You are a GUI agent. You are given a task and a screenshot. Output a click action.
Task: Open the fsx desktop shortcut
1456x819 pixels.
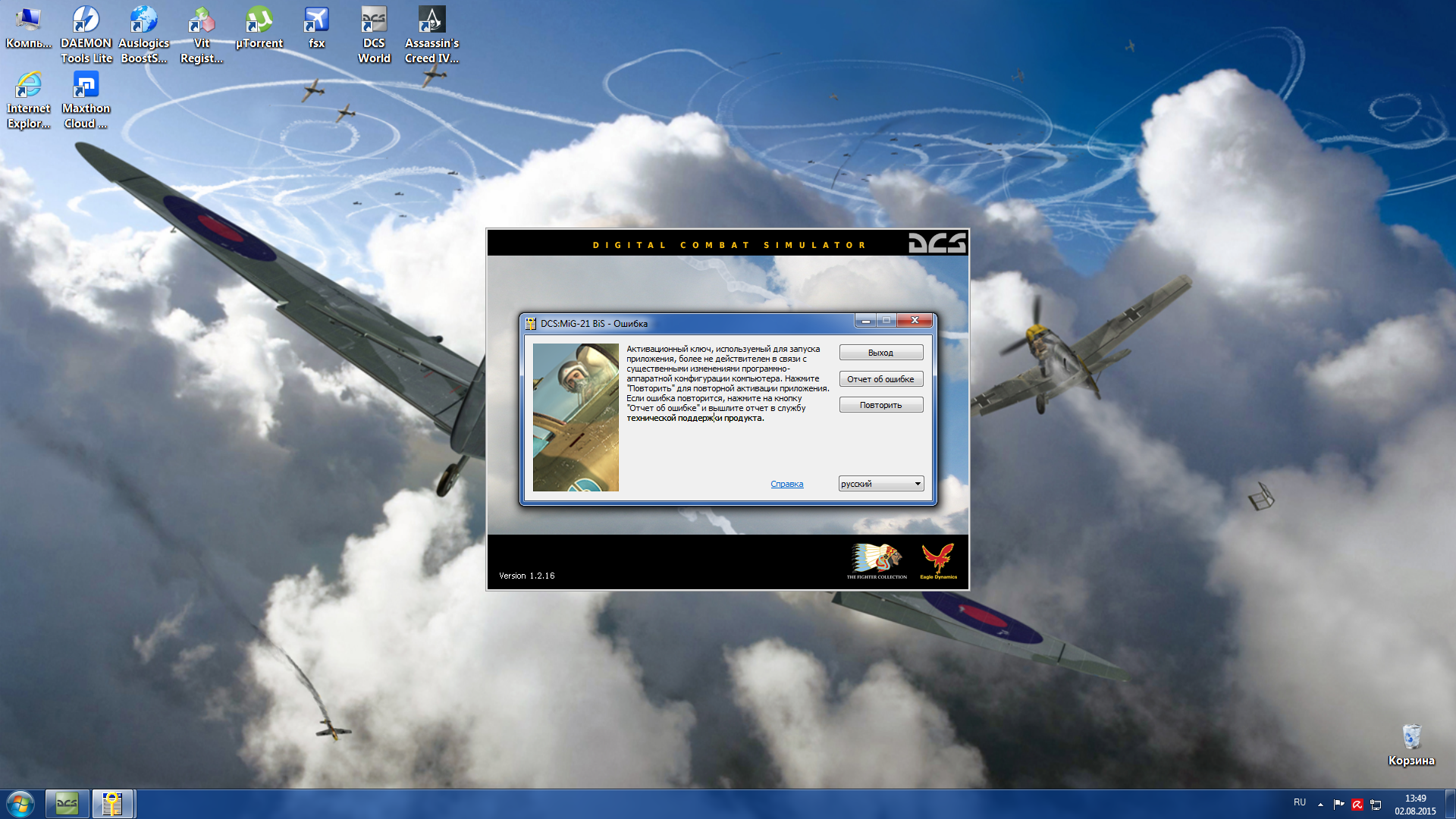[317, 28]
